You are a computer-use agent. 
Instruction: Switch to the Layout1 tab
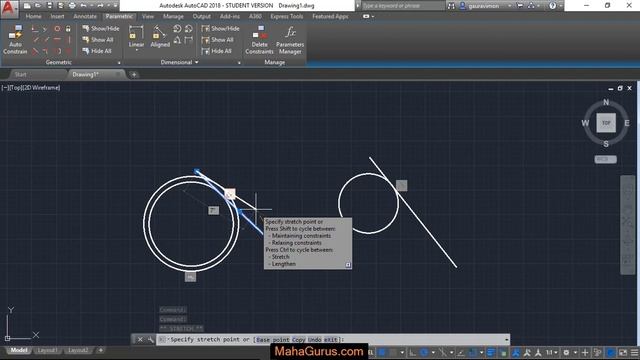pos(47,351)
